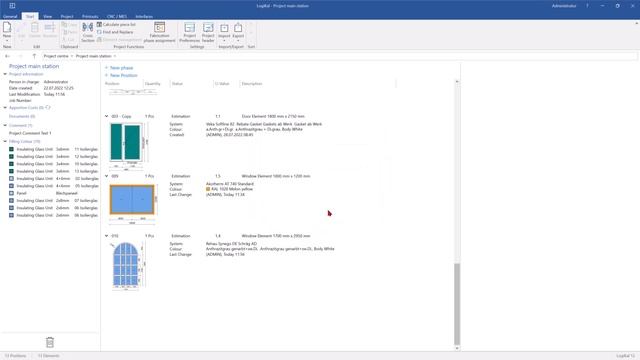Click the Insulating Glass Unit 2x8mm 07 row

(x=53, y=200)
